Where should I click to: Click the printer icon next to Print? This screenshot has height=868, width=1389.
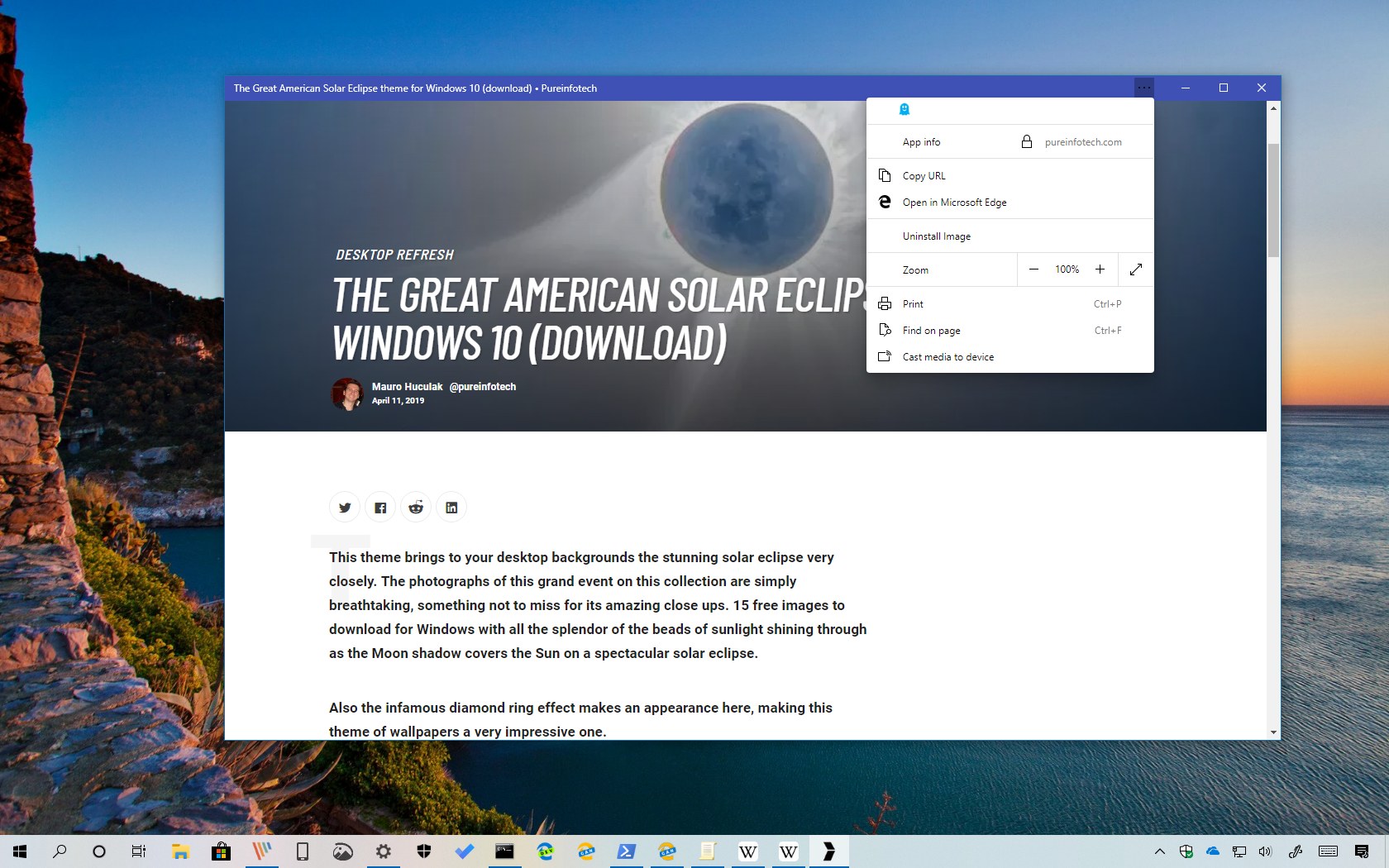[x=885, y=303]
